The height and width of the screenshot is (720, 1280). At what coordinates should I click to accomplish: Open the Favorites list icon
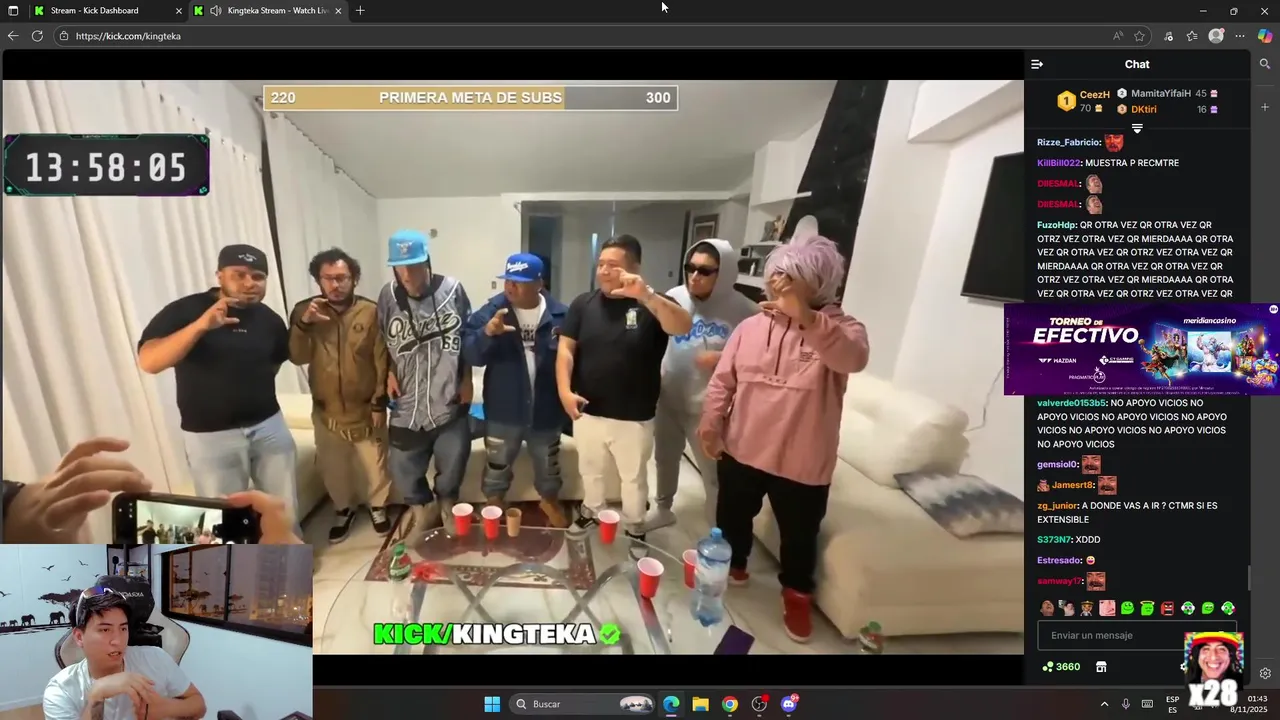(1192, 36)
